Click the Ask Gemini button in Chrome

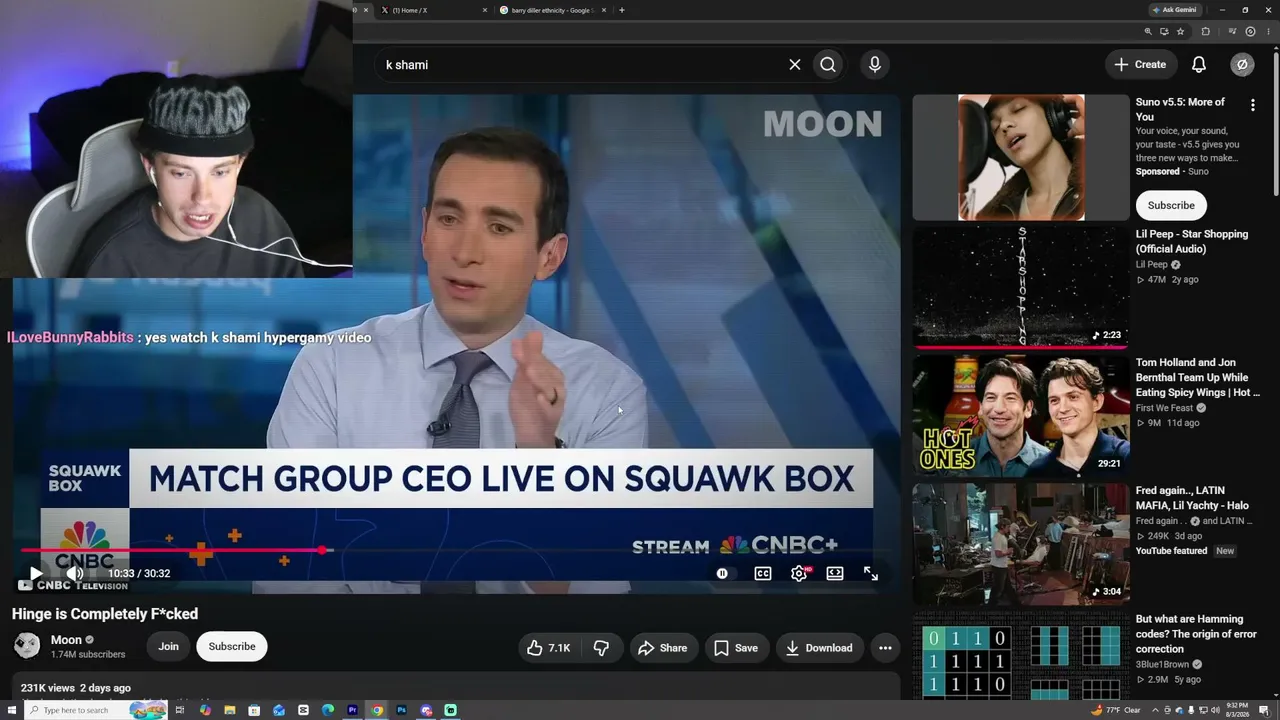[x=1175, y=10]
